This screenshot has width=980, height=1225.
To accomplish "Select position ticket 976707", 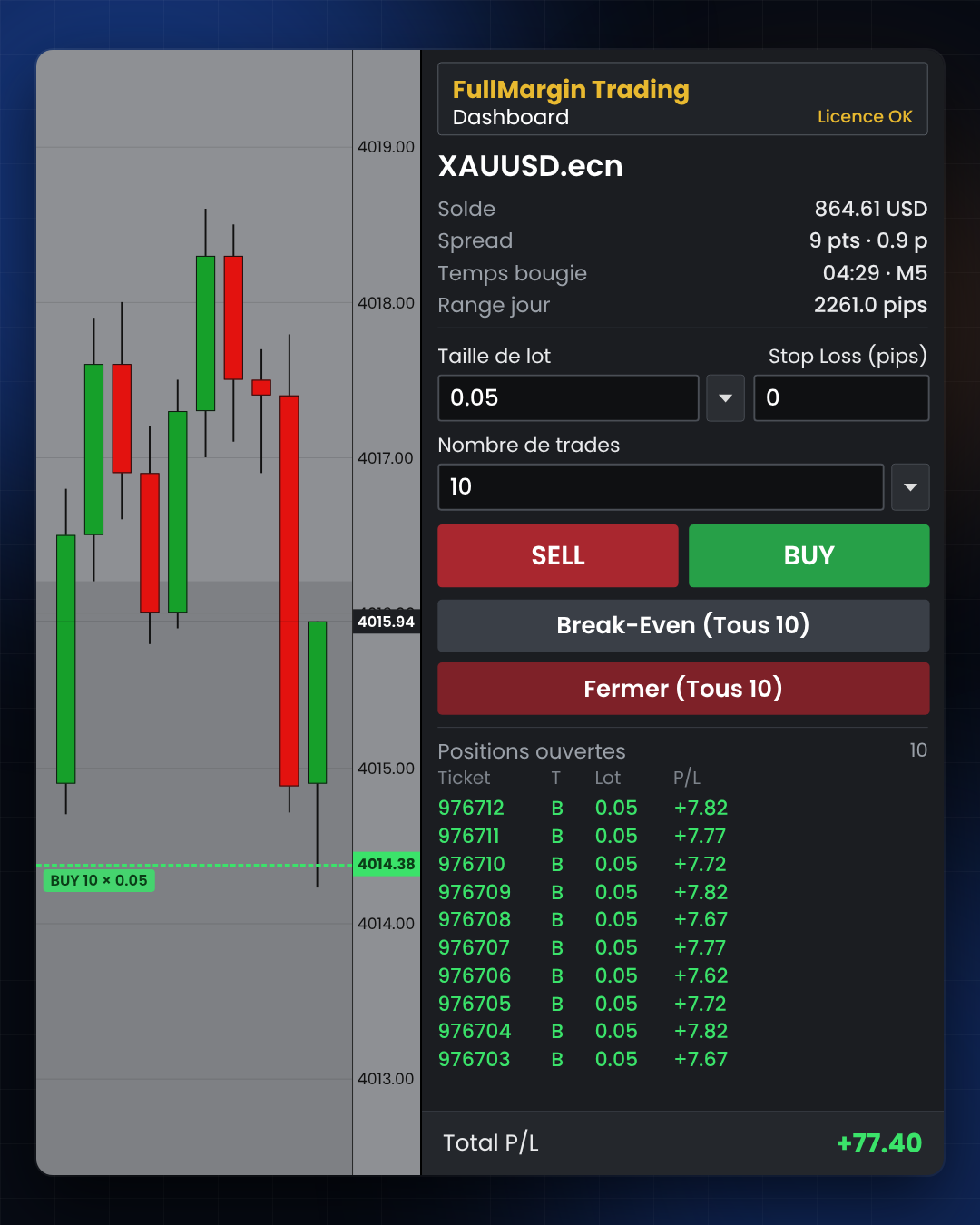I will coord(474,947).
